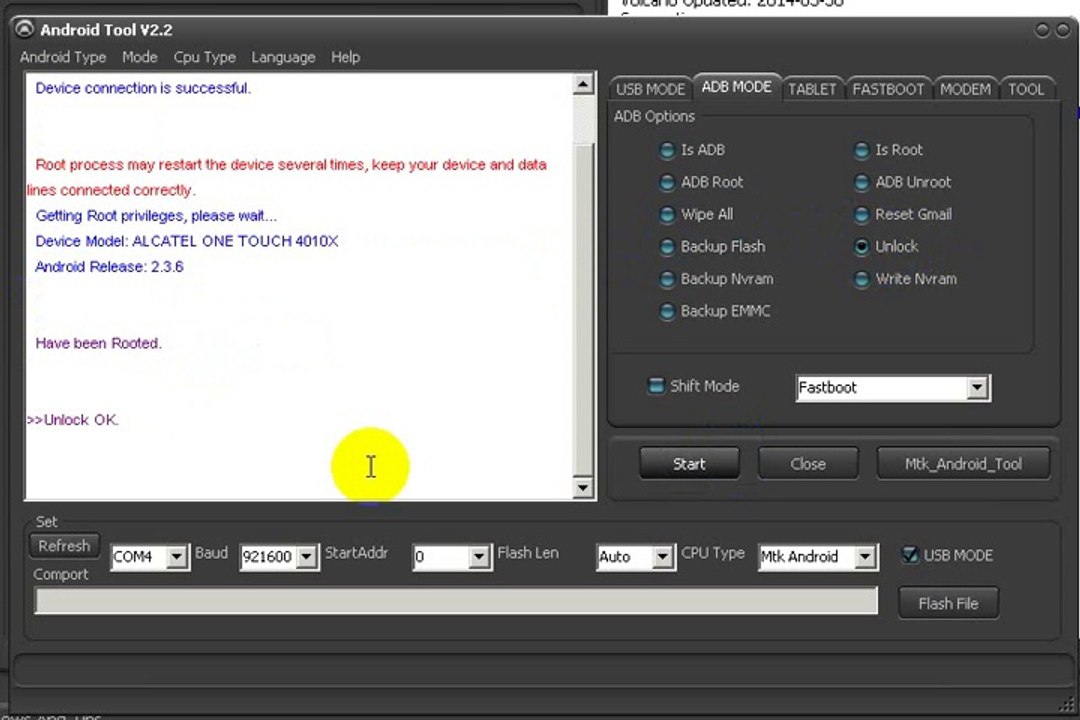Click the log scrollbar down arrow

click(x=583, y=488)
